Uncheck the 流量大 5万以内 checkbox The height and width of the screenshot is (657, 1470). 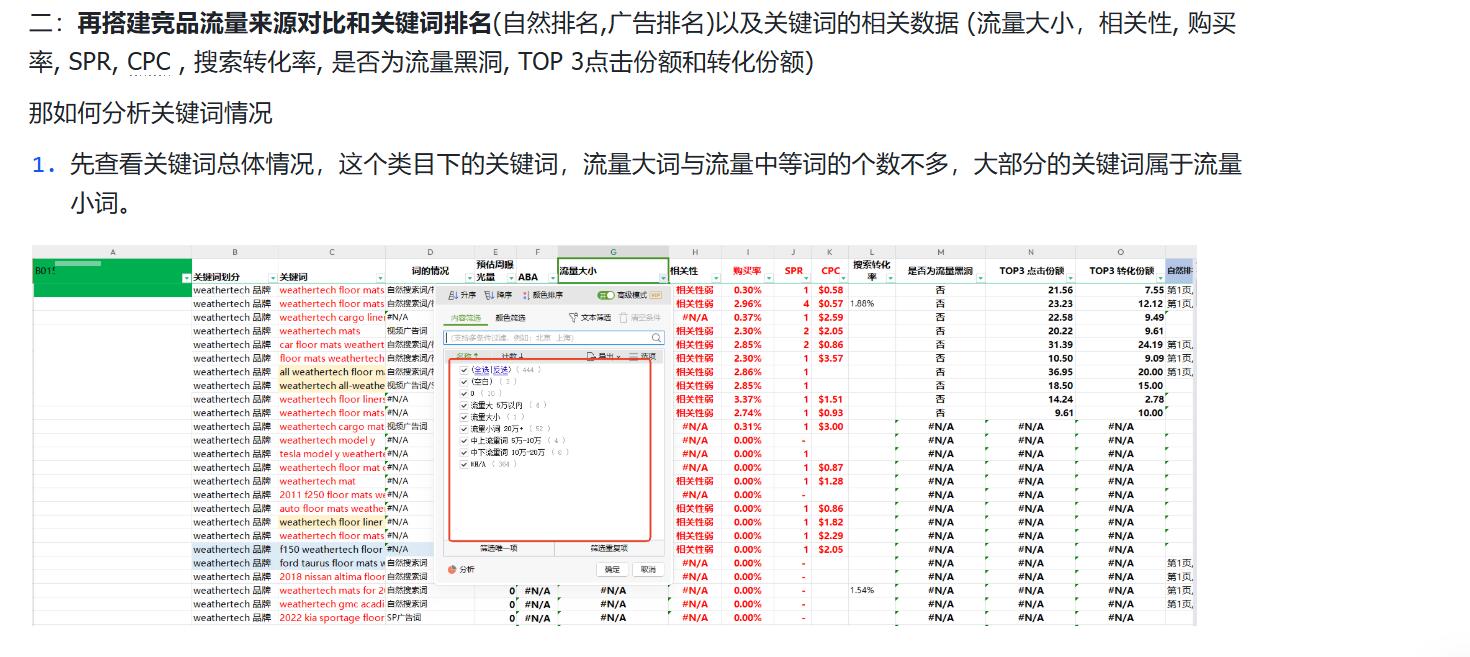464,405
